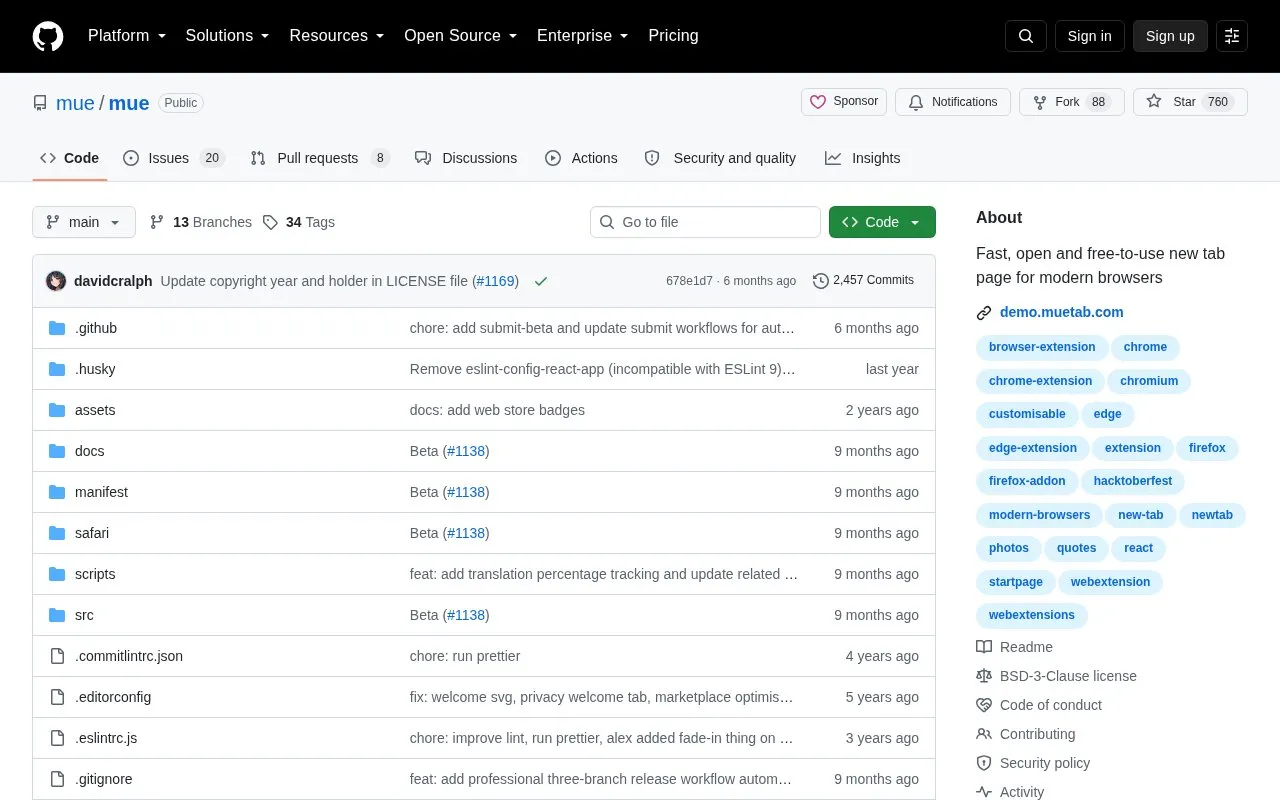This screenshot has height=800, width=1280.
Task: Open the .husky folder
Action: (95, 369)
